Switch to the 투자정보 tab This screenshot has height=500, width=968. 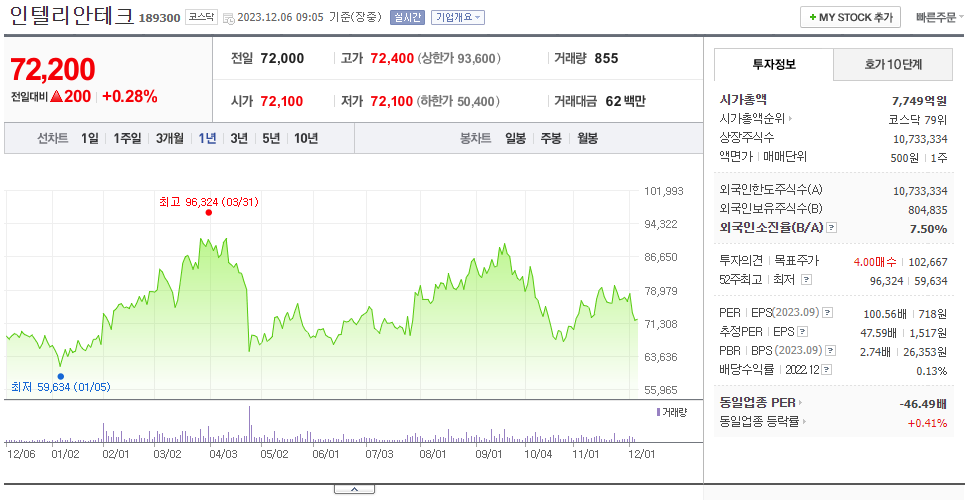point(774,64)
